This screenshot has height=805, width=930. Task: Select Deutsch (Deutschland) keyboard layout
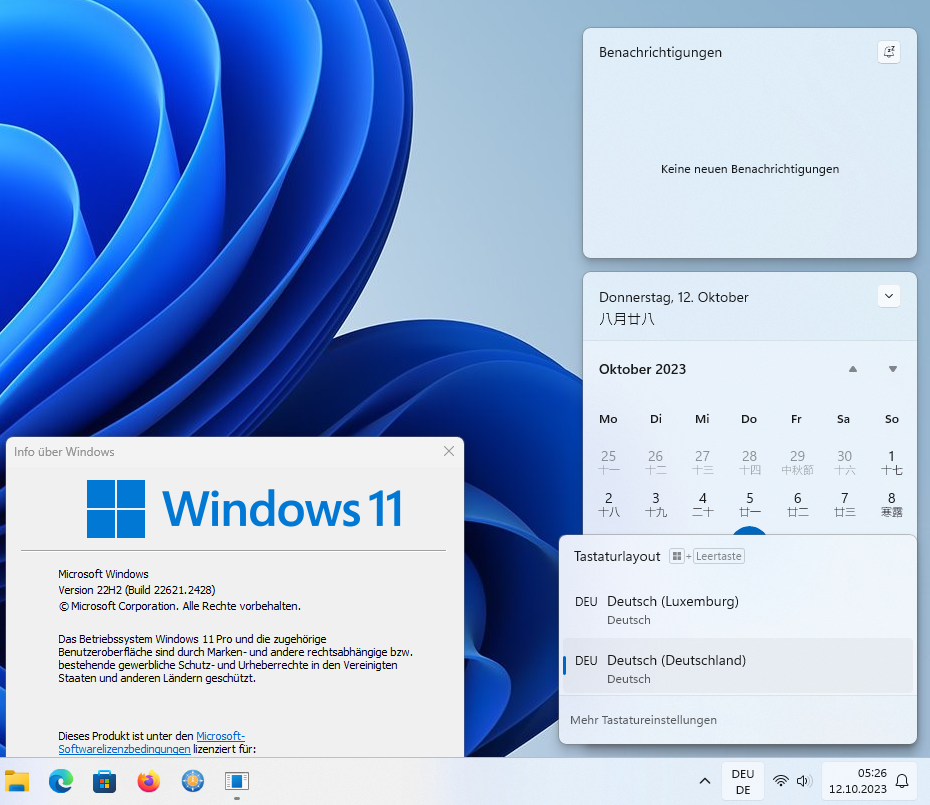click(x=737, y=666)
